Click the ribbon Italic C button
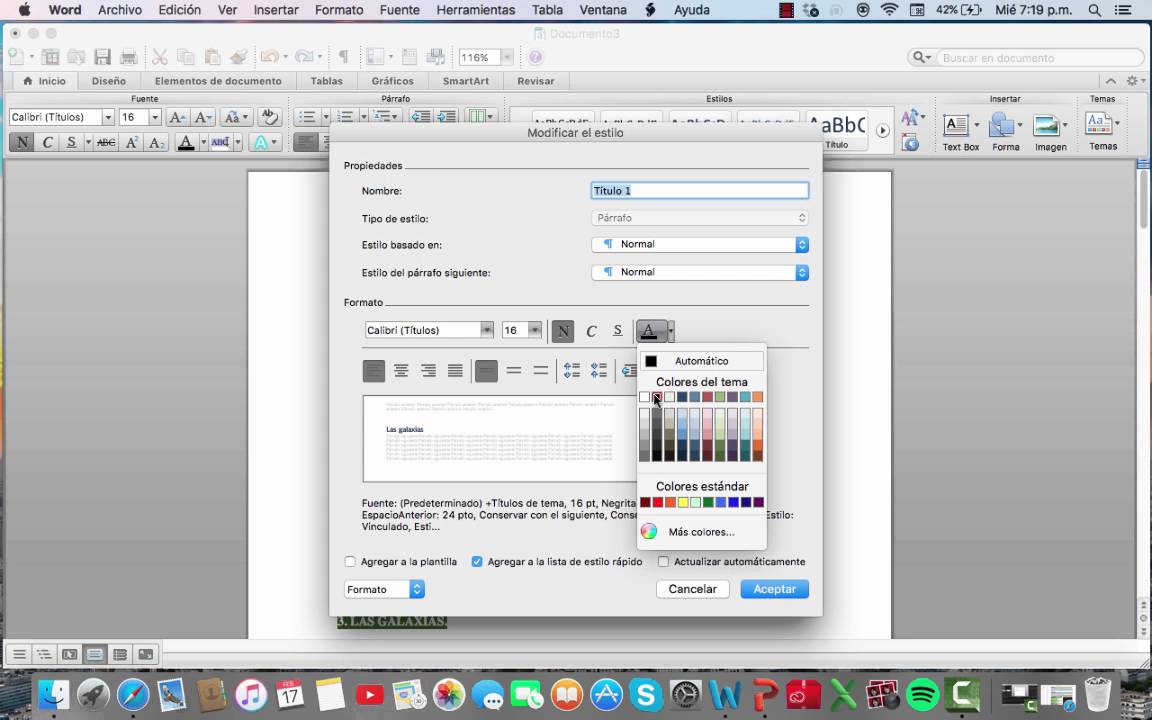This screenshot has height=720, width=1152. (x=47, y=142)
